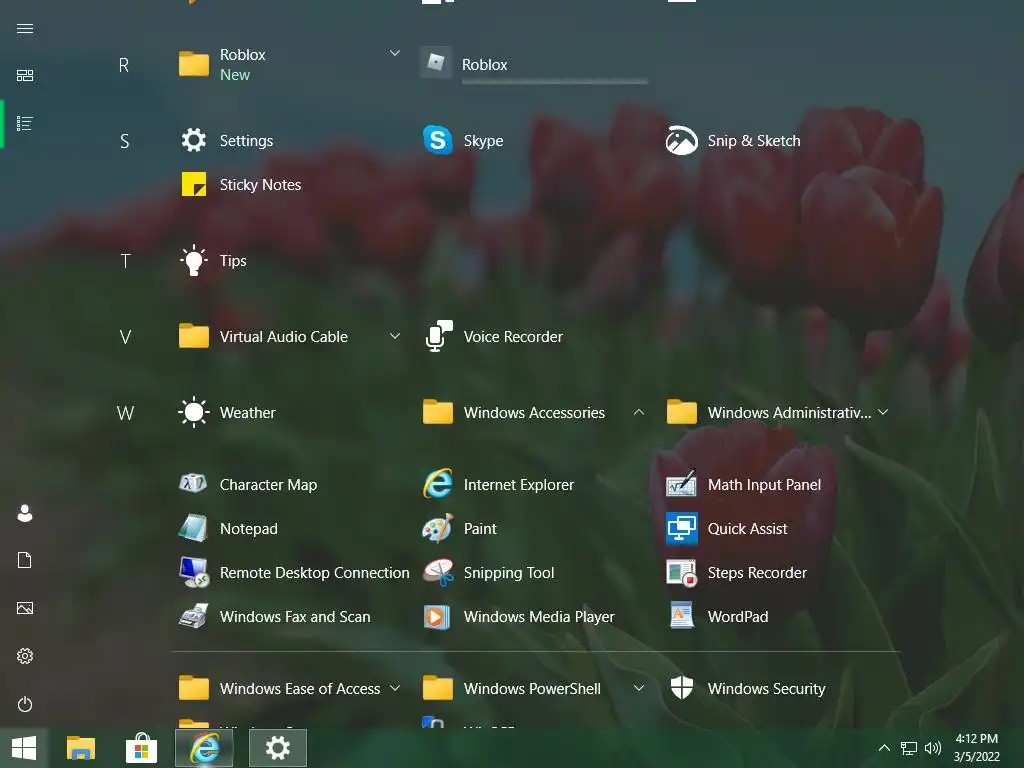Switch to Internet Explorer on taskbar
This screenshot has width=1024, height=768.
click(204, 748)
